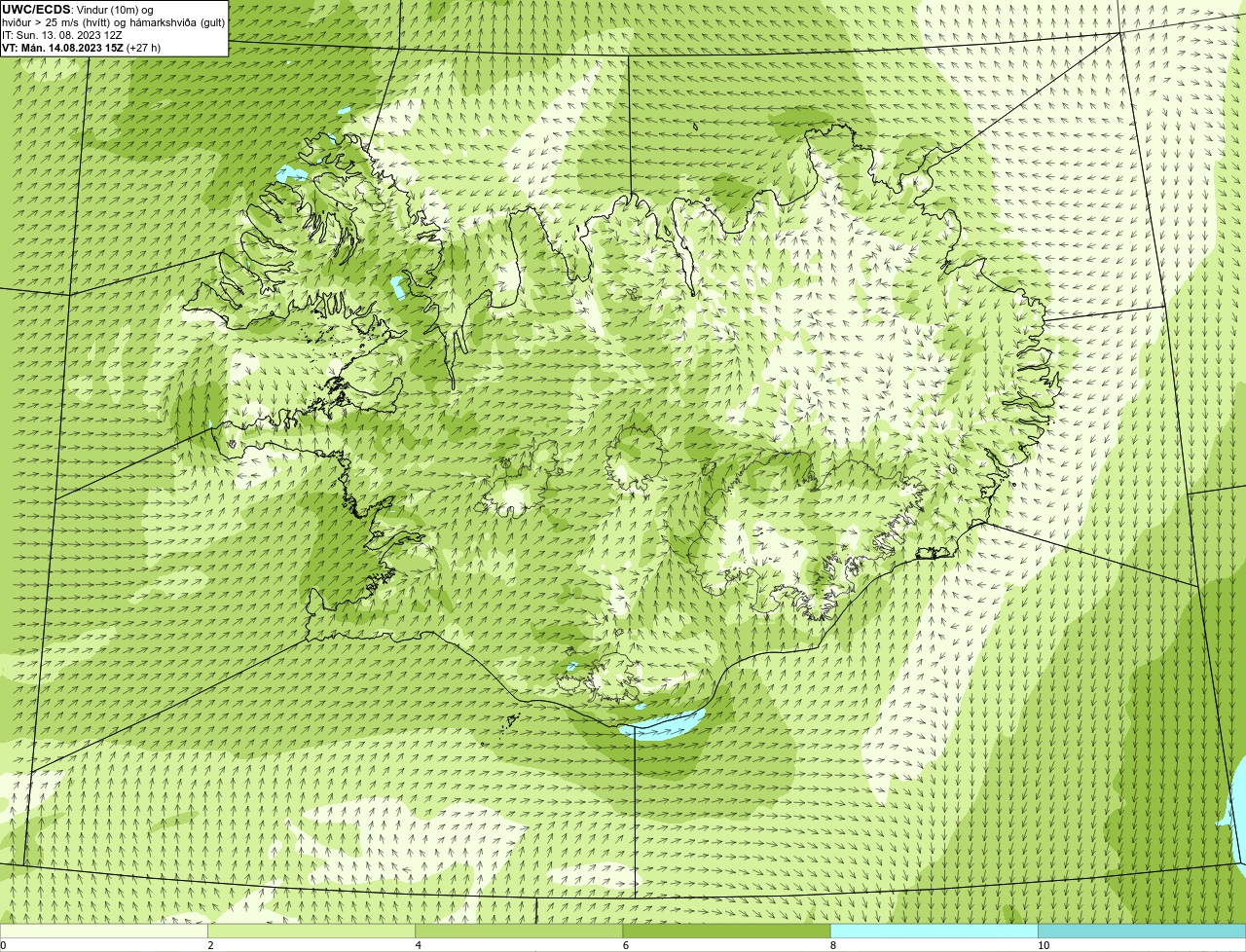1246x952 pixels.
Task: Click the scale label '6'
Action: click(x=626, y=945)
